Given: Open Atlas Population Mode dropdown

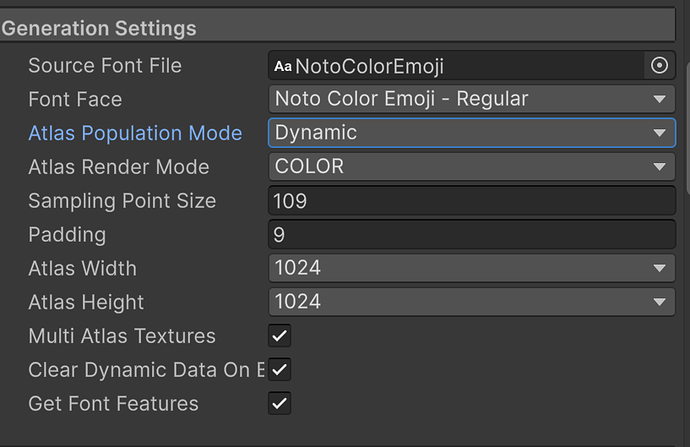Looking at the screenshot, I should pyautogui.click(x=471, y=133).
